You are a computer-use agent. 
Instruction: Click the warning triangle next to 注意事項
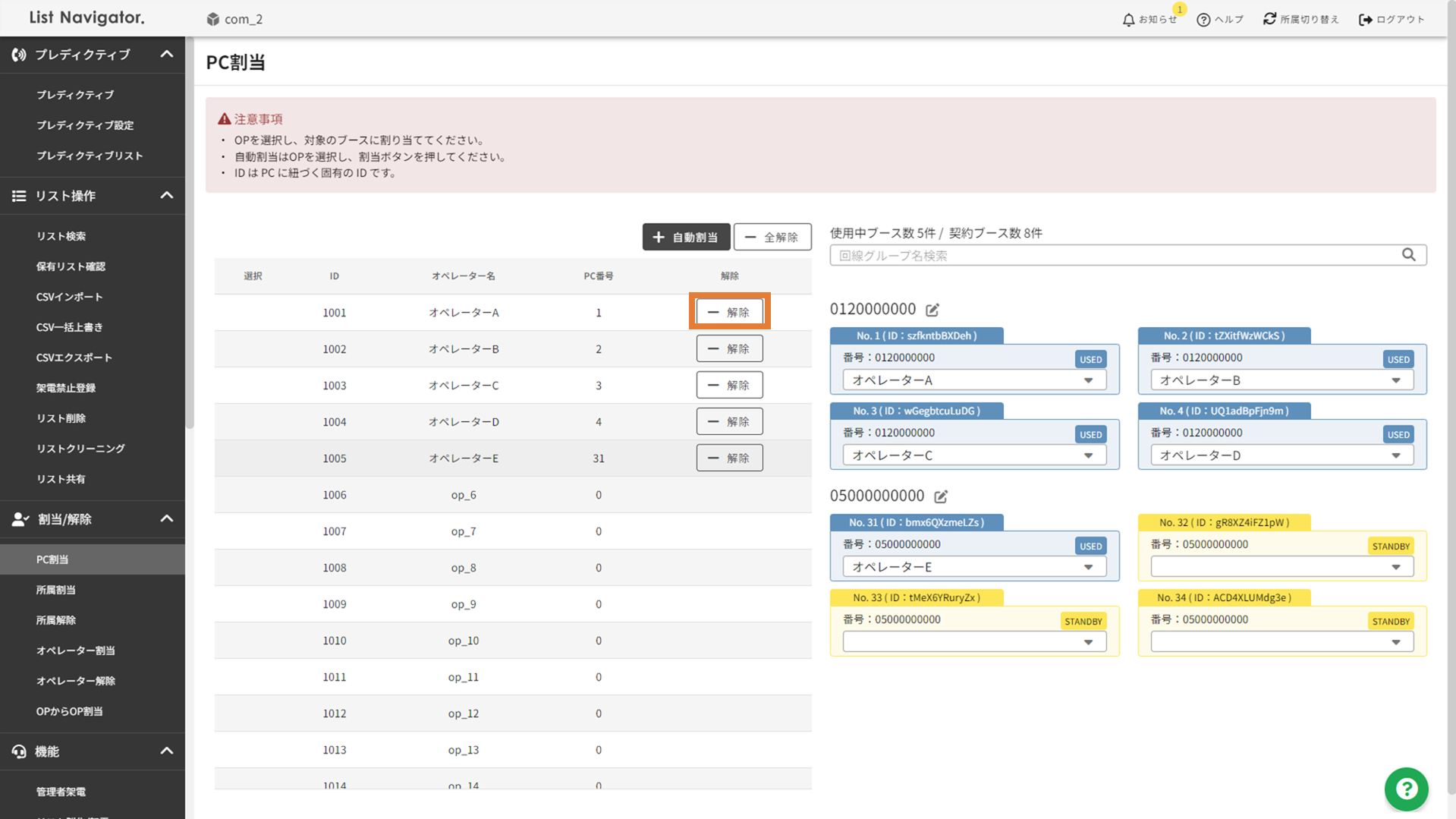tap(224, 119)
